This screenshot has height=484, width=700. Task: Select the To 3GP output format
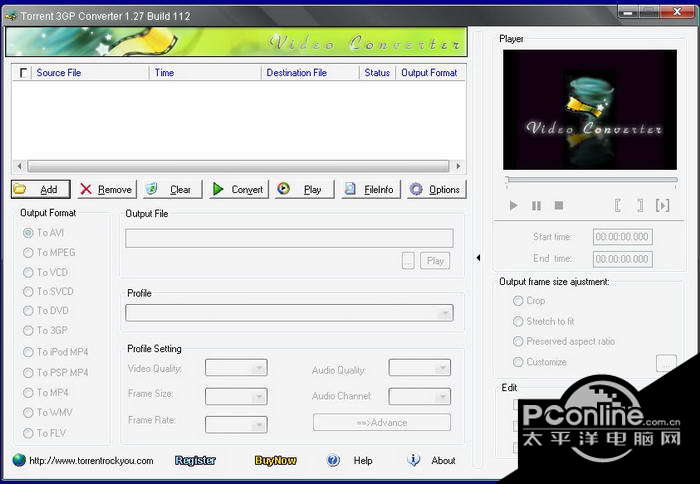pyautogui.click(x=46, y=330)
